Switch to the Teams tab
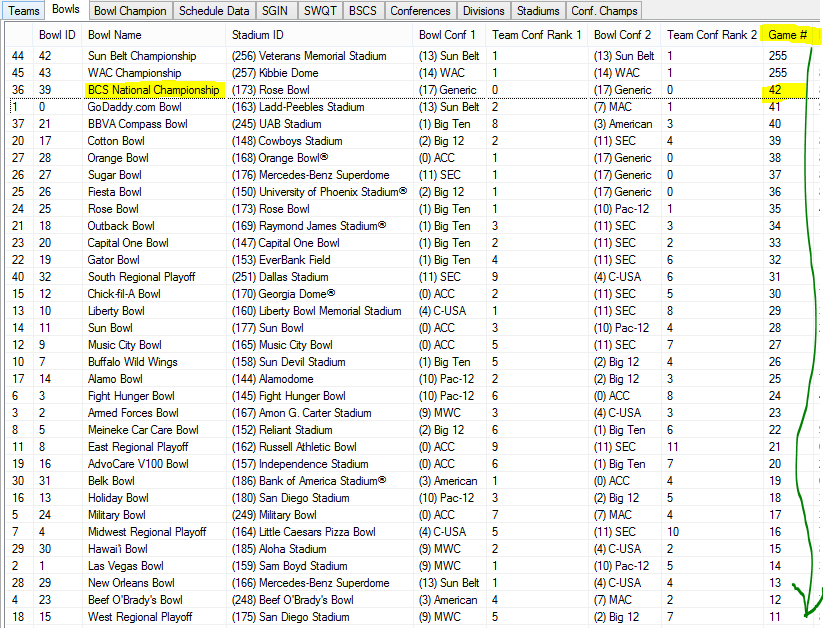 click(23, 10)
